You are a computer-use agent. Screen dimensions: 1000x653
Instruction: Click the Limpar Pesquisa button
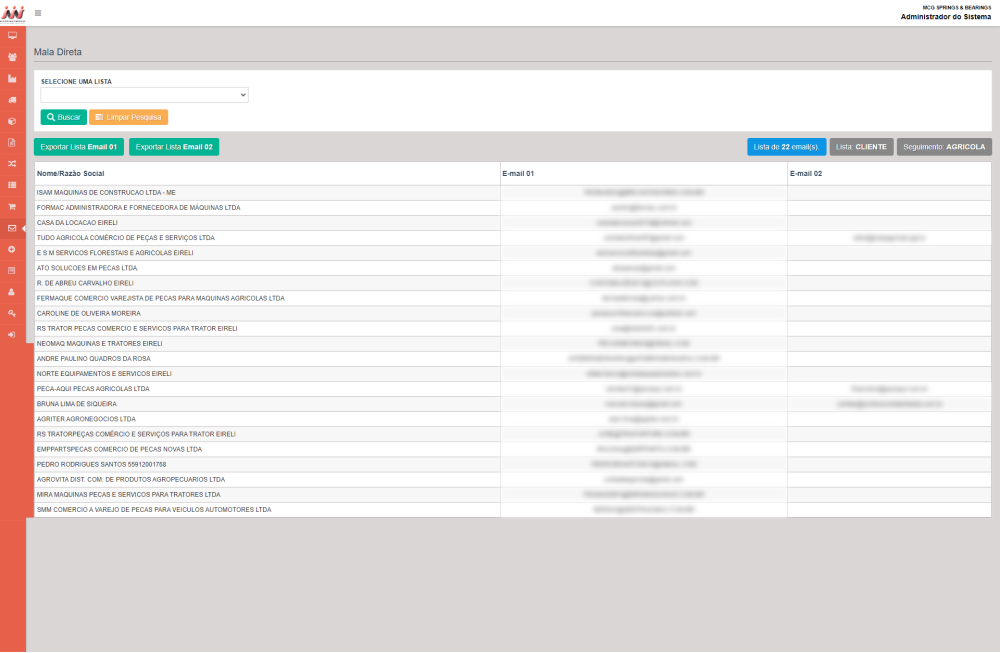tap(128, 117)
